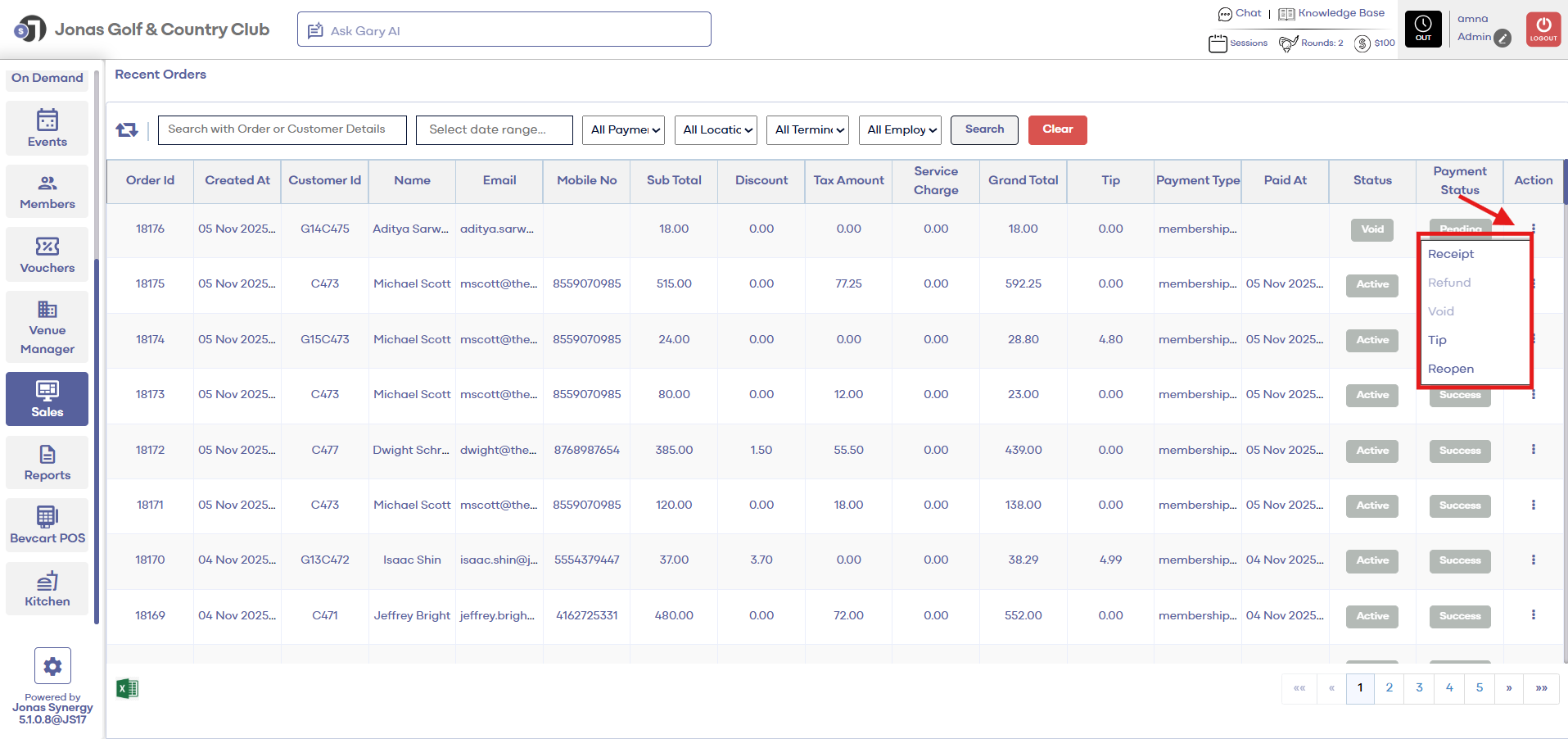Go to page 2 of orders
Viewport: 1568px width, 739px height.
(x=1390, y=688)
